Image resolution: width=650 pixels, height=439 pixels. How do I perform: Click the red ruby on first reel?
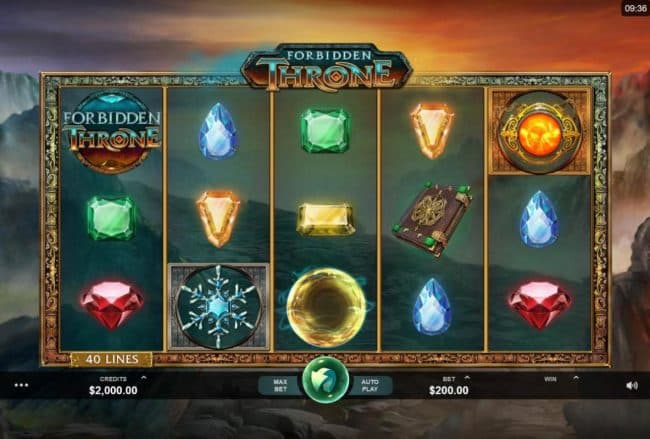click(x=112, y=305)
